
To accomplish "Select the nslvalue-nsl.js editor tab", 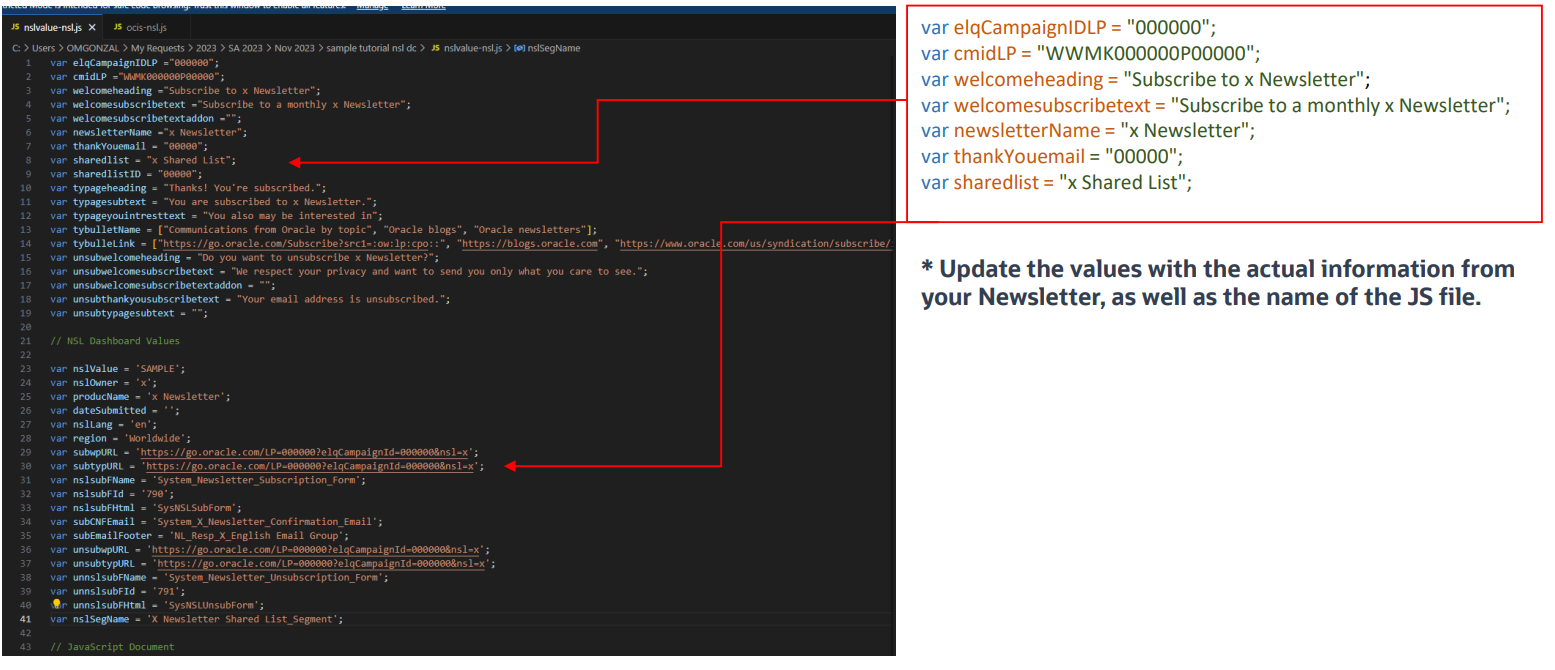I will 53,27.
